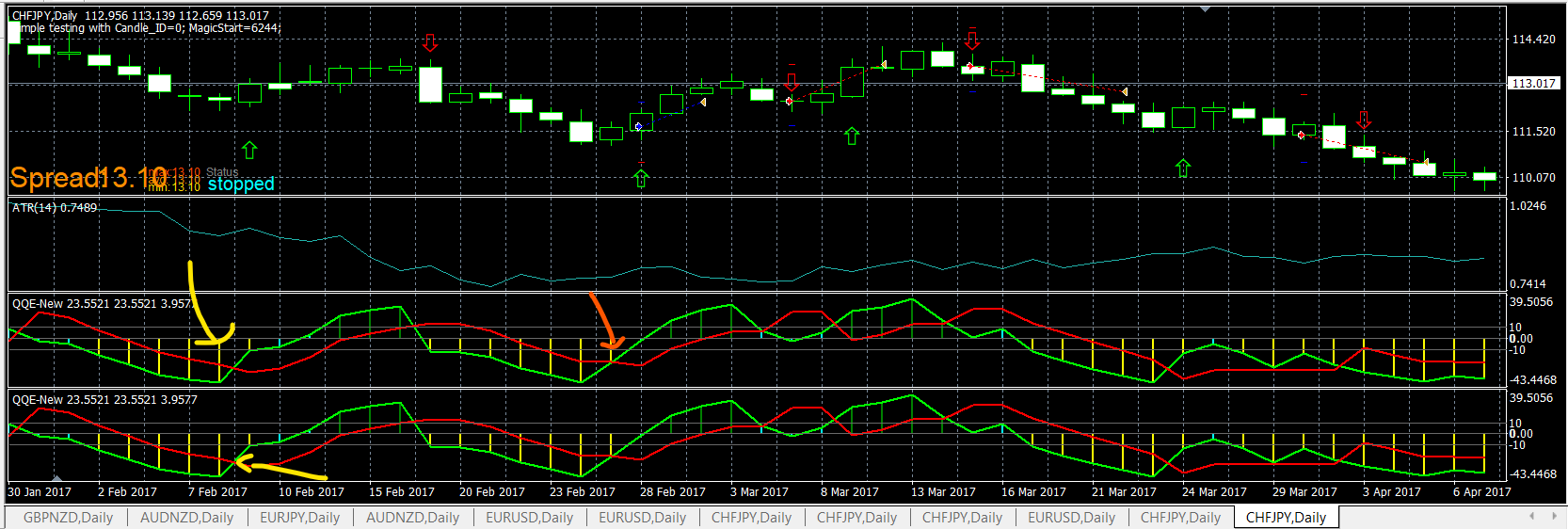
Task: Select the ATR(14) 0.7489 indicator label
Action: coord(55,208)
